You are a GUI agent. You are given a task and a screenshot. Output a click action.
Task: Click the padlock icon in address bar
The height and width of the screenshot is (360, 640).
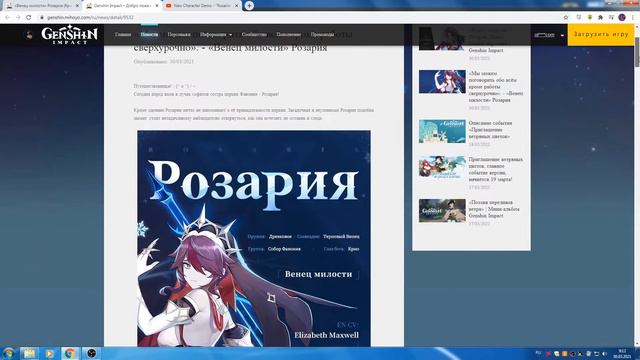click(42, 17)
